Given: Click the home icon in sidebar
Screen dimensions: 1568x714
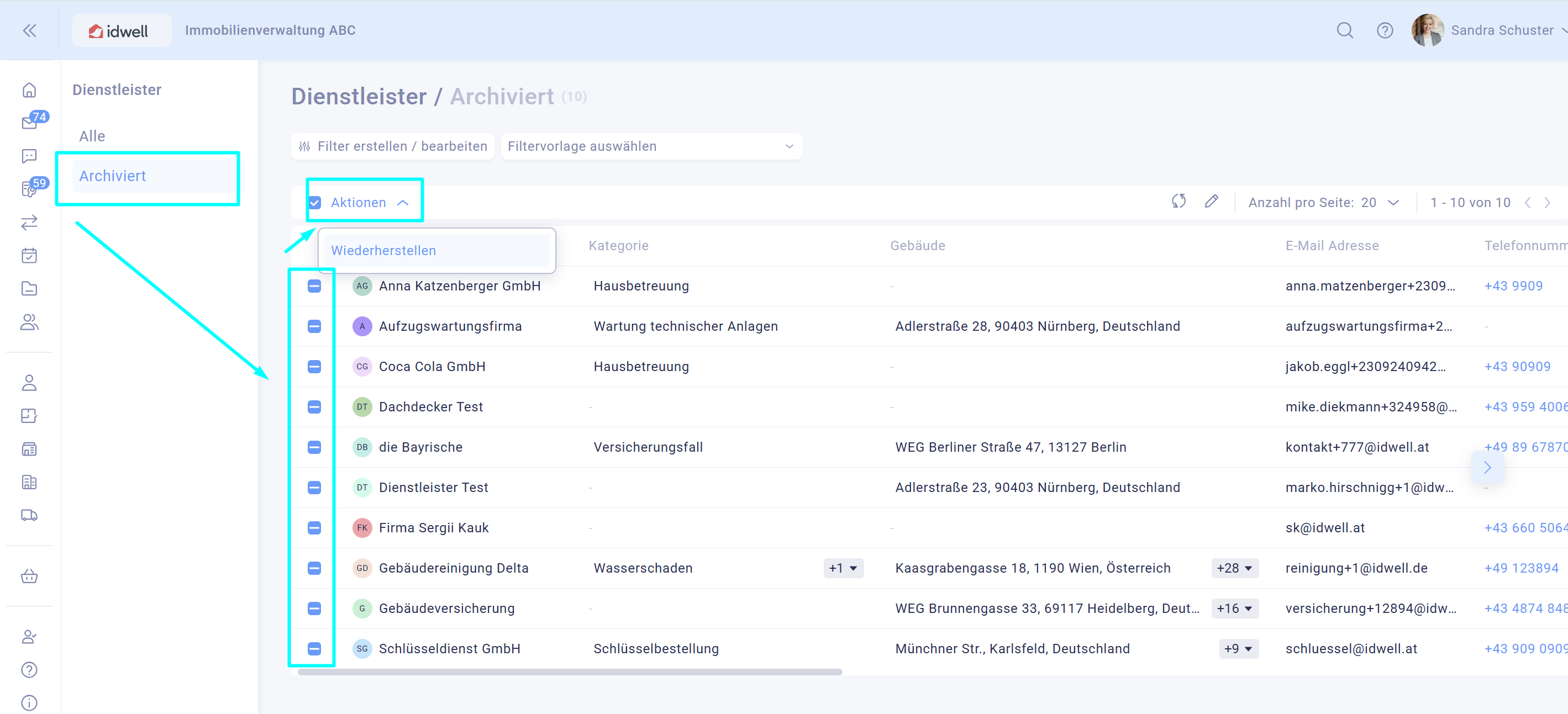Looking at the screenshot, I should (29, 90).
